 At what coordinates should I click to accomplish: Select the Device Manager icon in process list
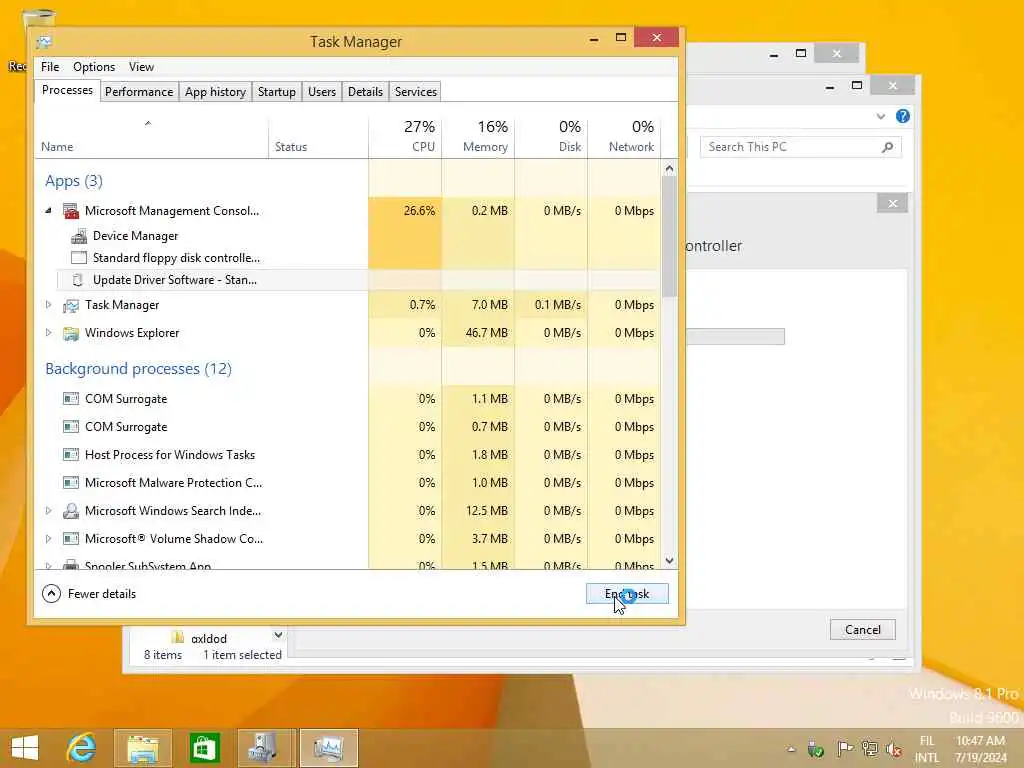[x=79, y=236]
